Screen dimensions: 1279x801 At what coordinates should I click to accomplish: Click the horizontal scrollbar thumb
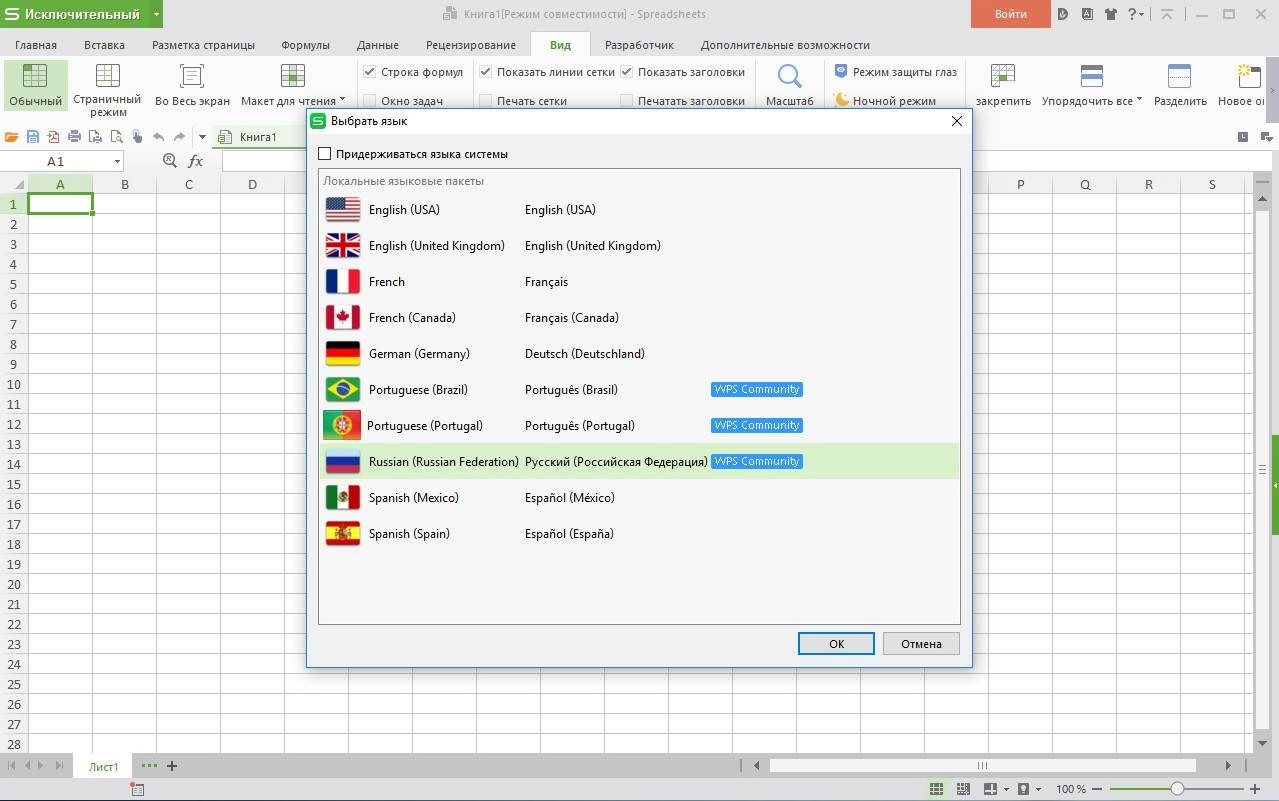[x=982, y=766]
